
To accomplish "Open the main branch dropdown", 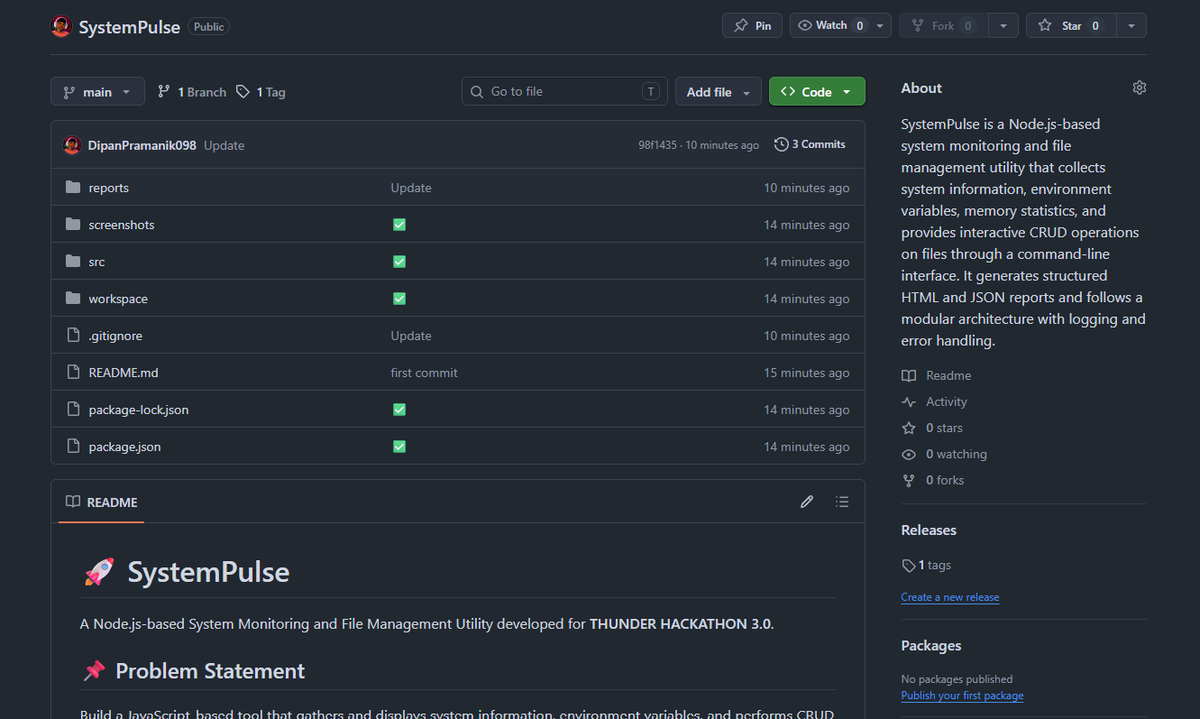I will tap(97, 92).
